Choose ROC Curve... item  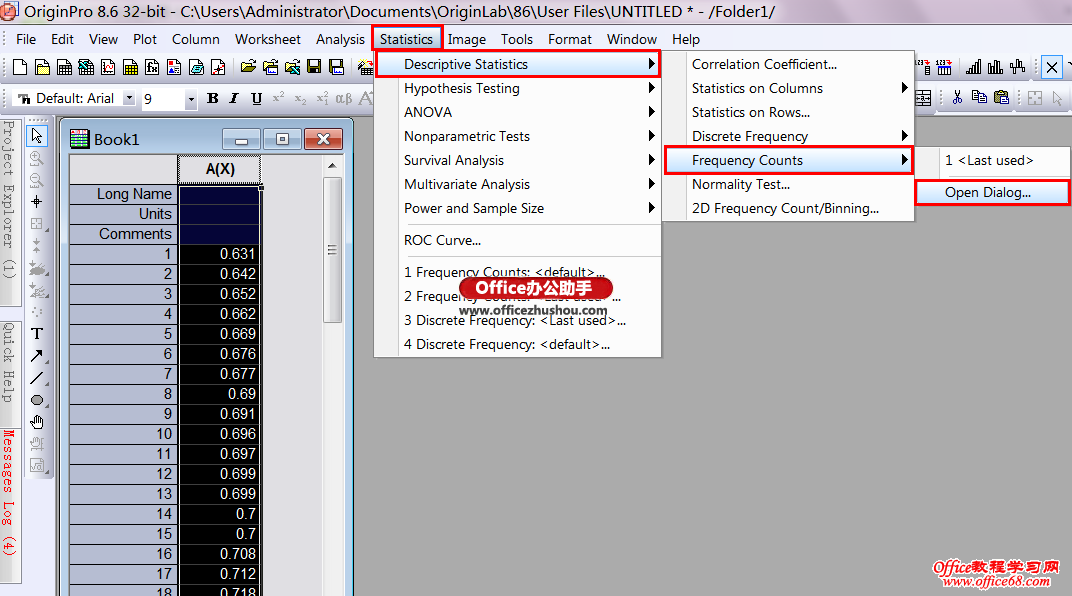coord(518,240)
